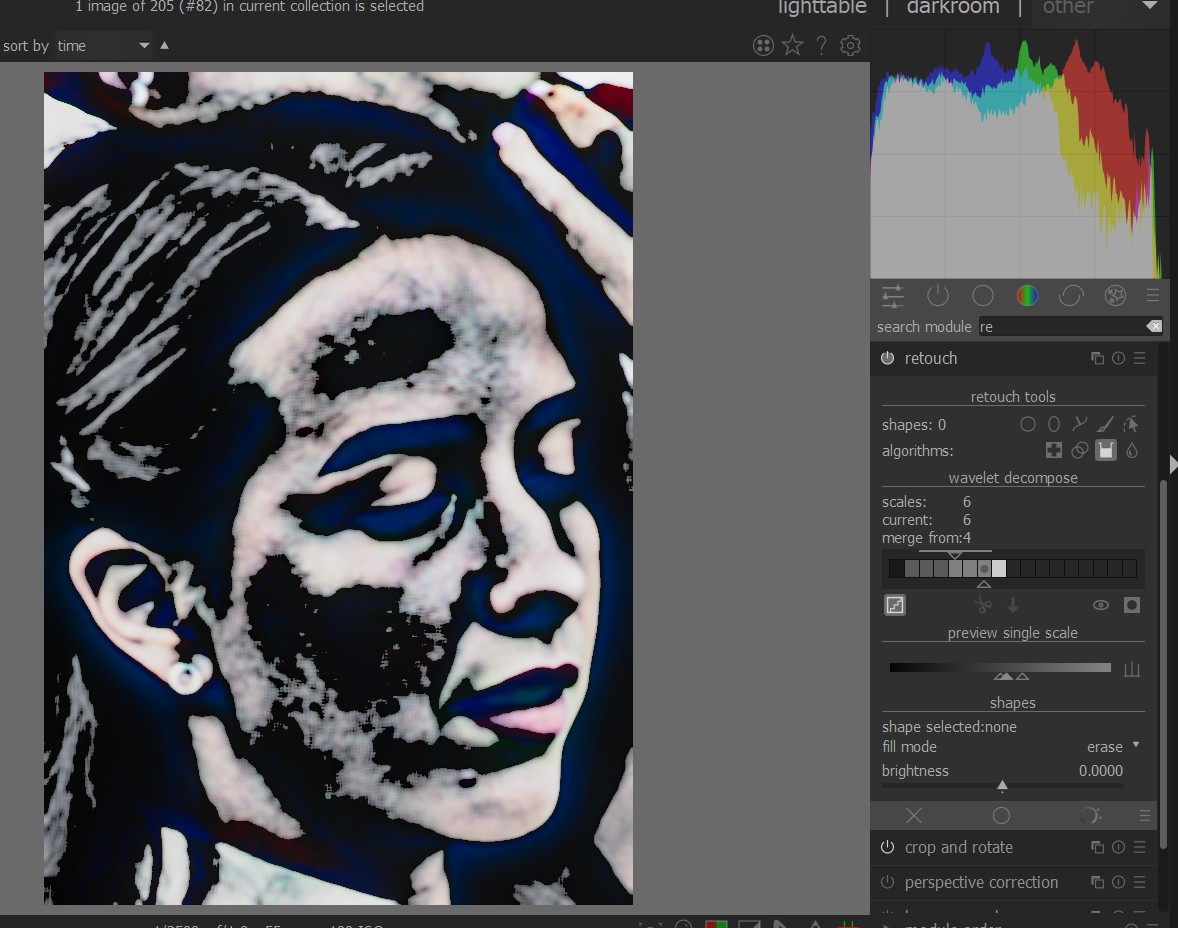
Task: Select uniformly blend circle icon
Action: [1001, 815]
